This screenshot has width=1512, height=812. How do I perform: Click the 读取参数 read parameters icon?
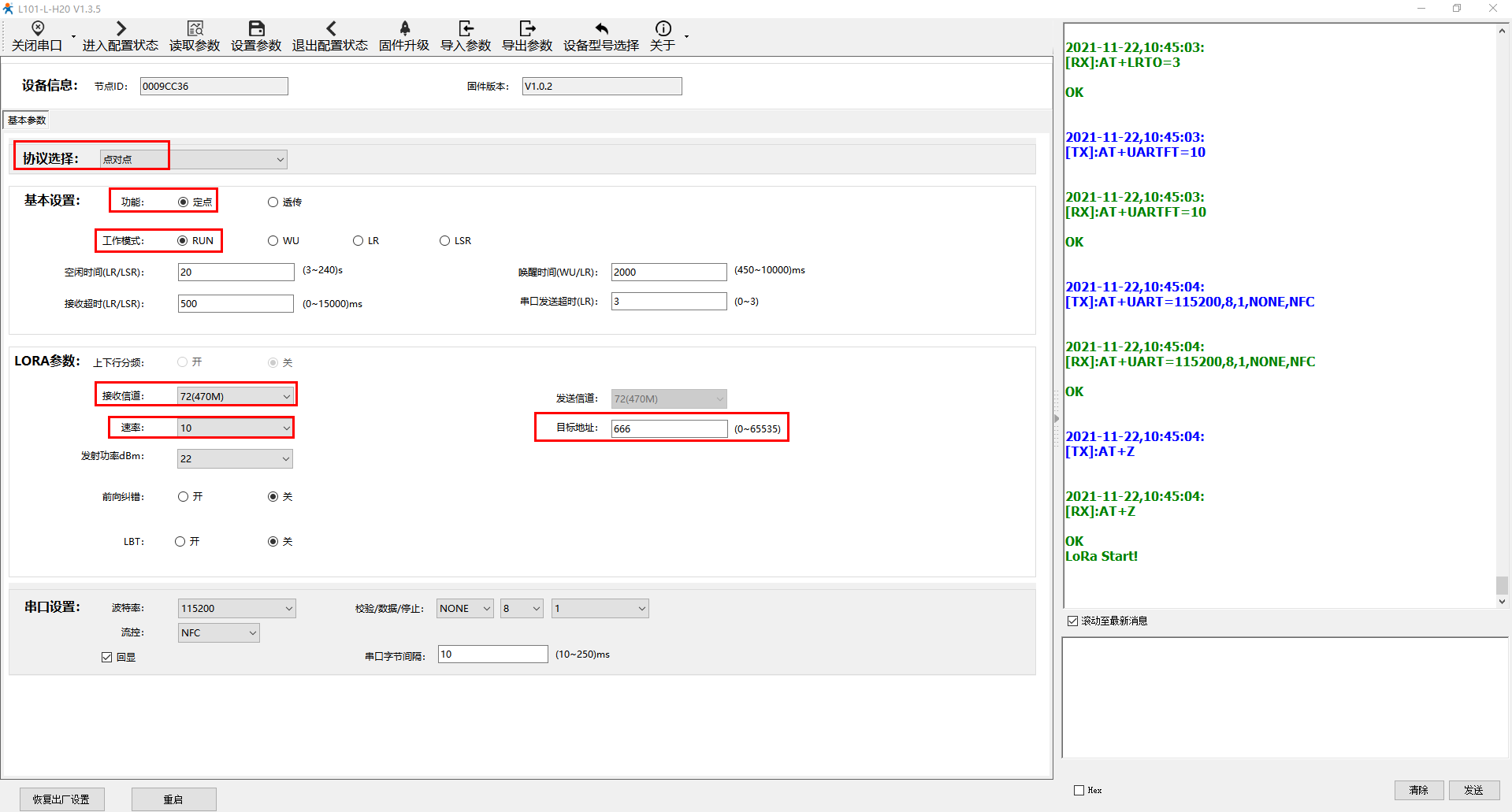(x=195, y=29)
